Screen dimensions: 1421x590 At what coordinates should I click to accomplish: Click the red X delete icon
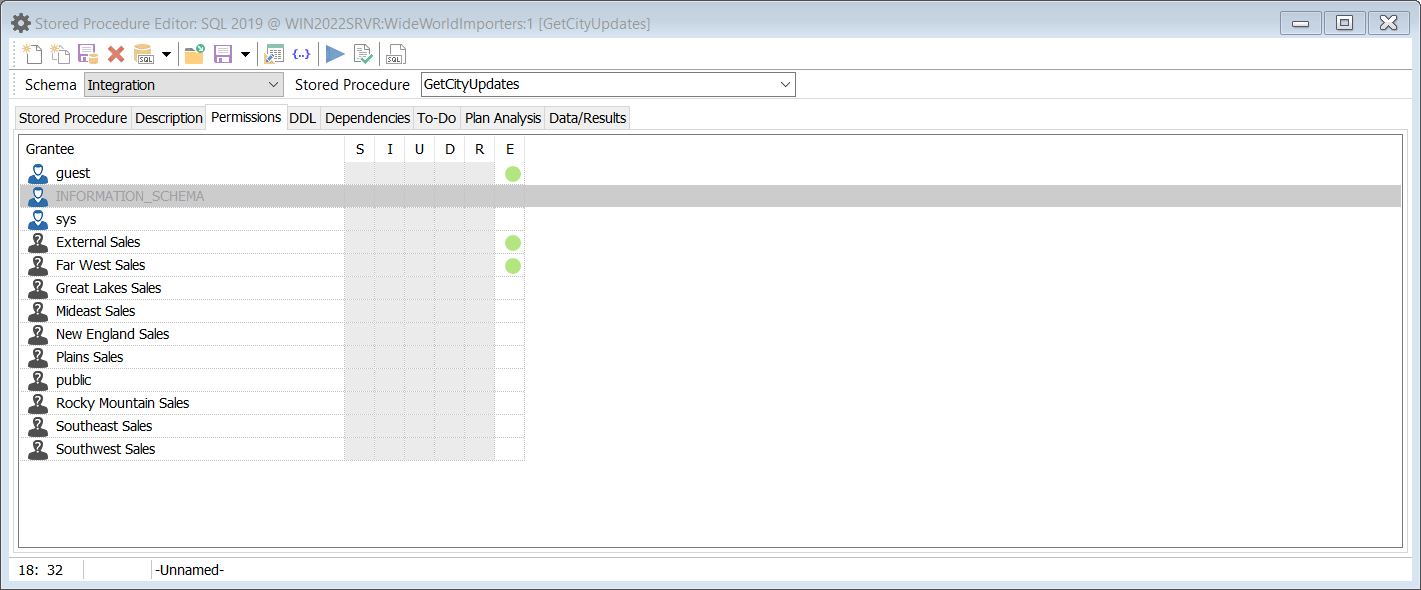click(116, 54)
